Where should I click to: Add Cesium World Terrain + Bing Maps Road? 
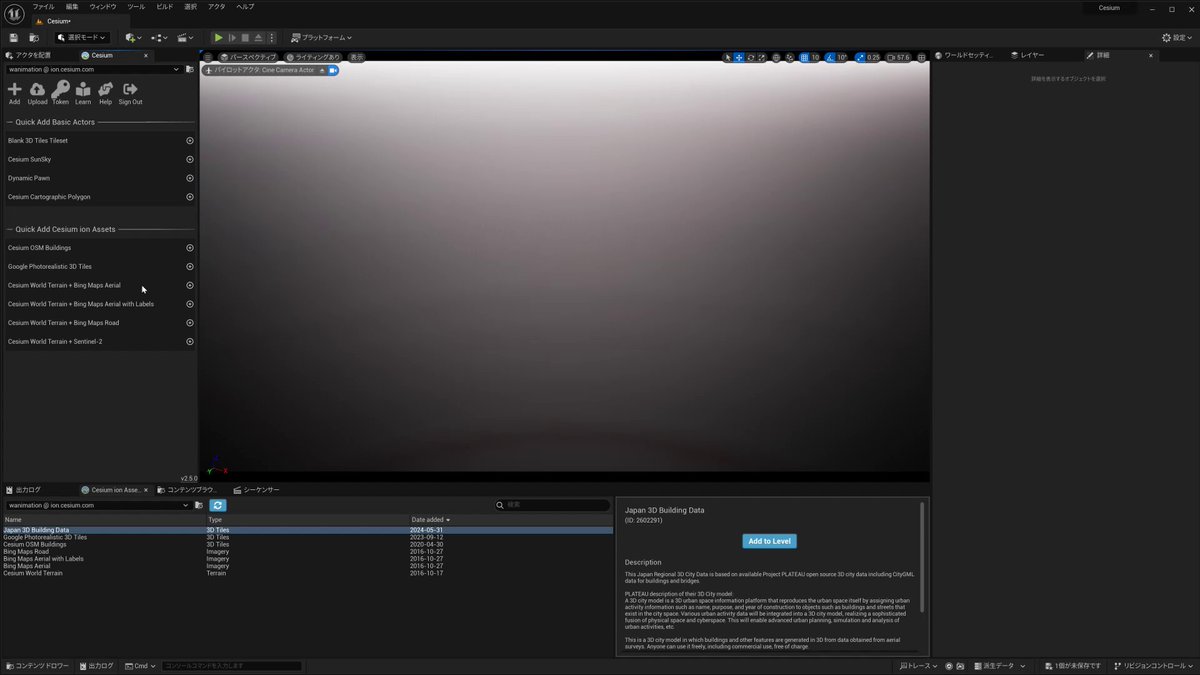tap(190, 323)
